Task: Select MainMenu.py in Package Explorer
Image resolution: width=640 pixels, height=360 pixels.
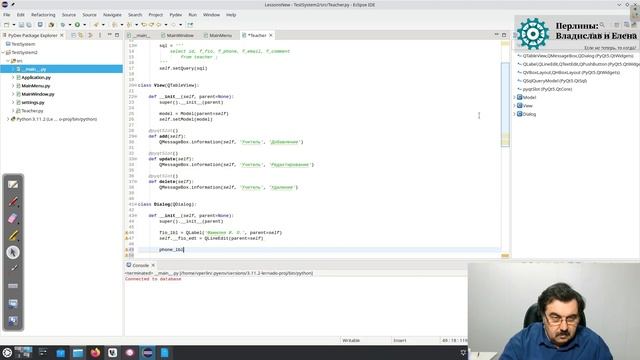Action: point(36,86)
